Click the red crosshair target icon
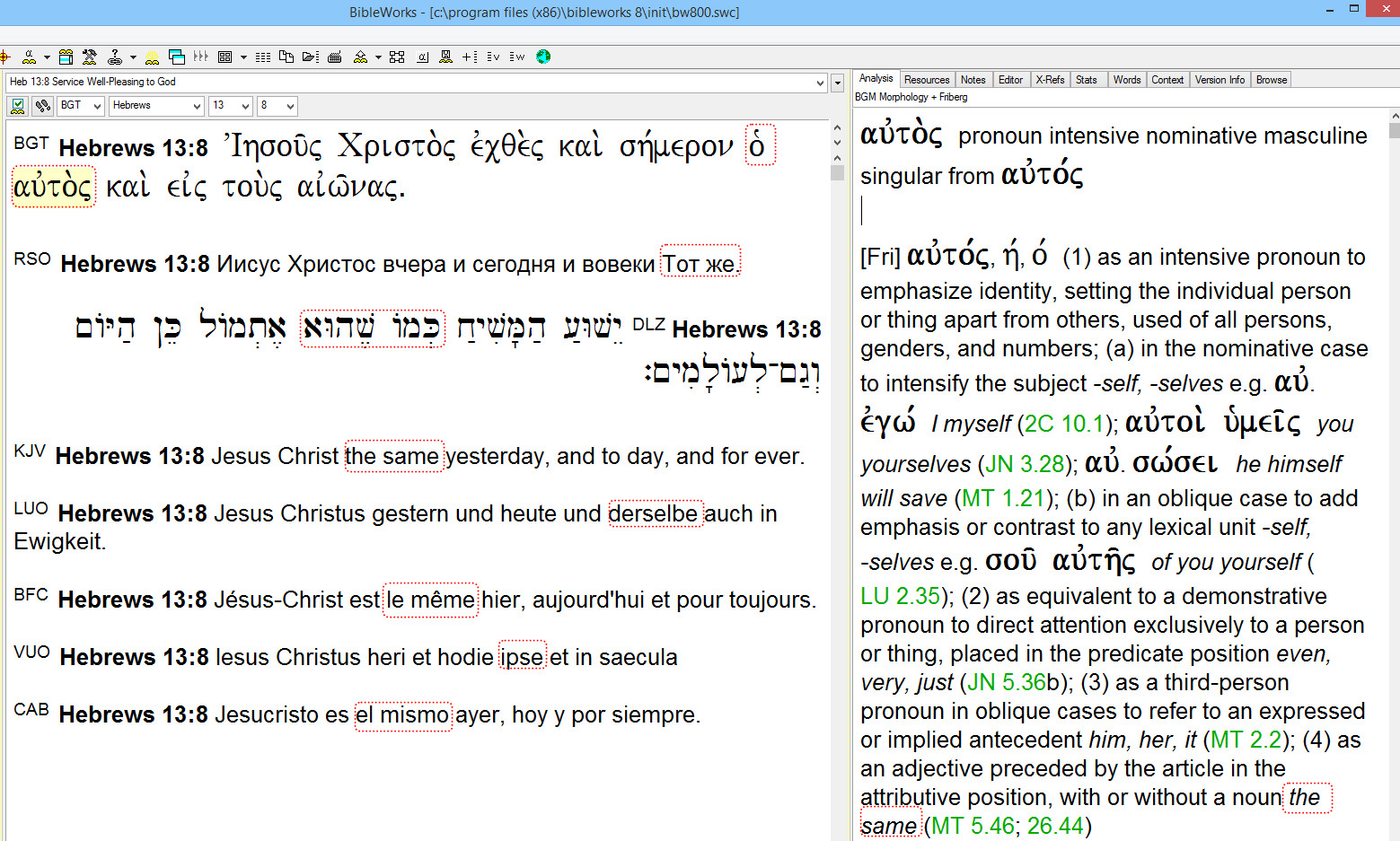 4,57
